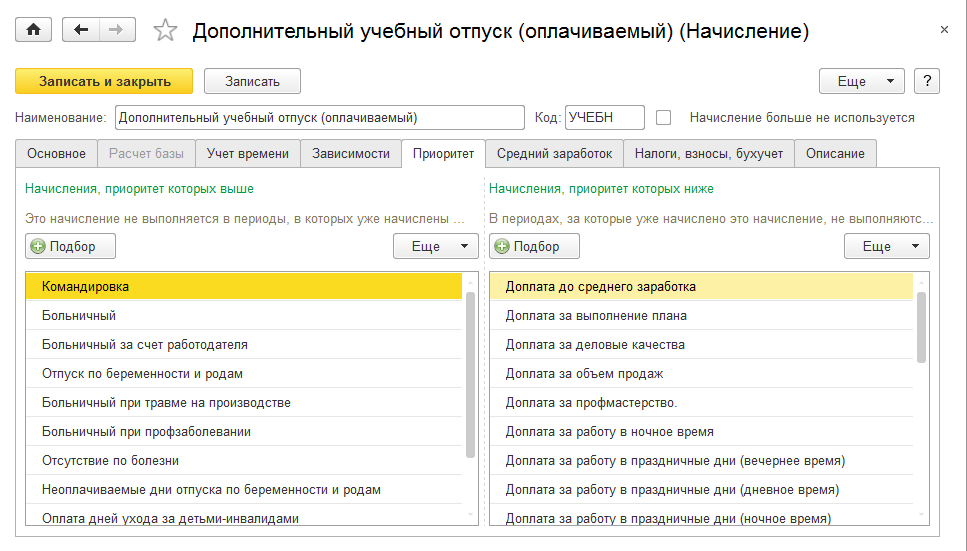
Task: Toggle 'Начисление больше не используется' checkbox
Action: click(x=663, y=117)
